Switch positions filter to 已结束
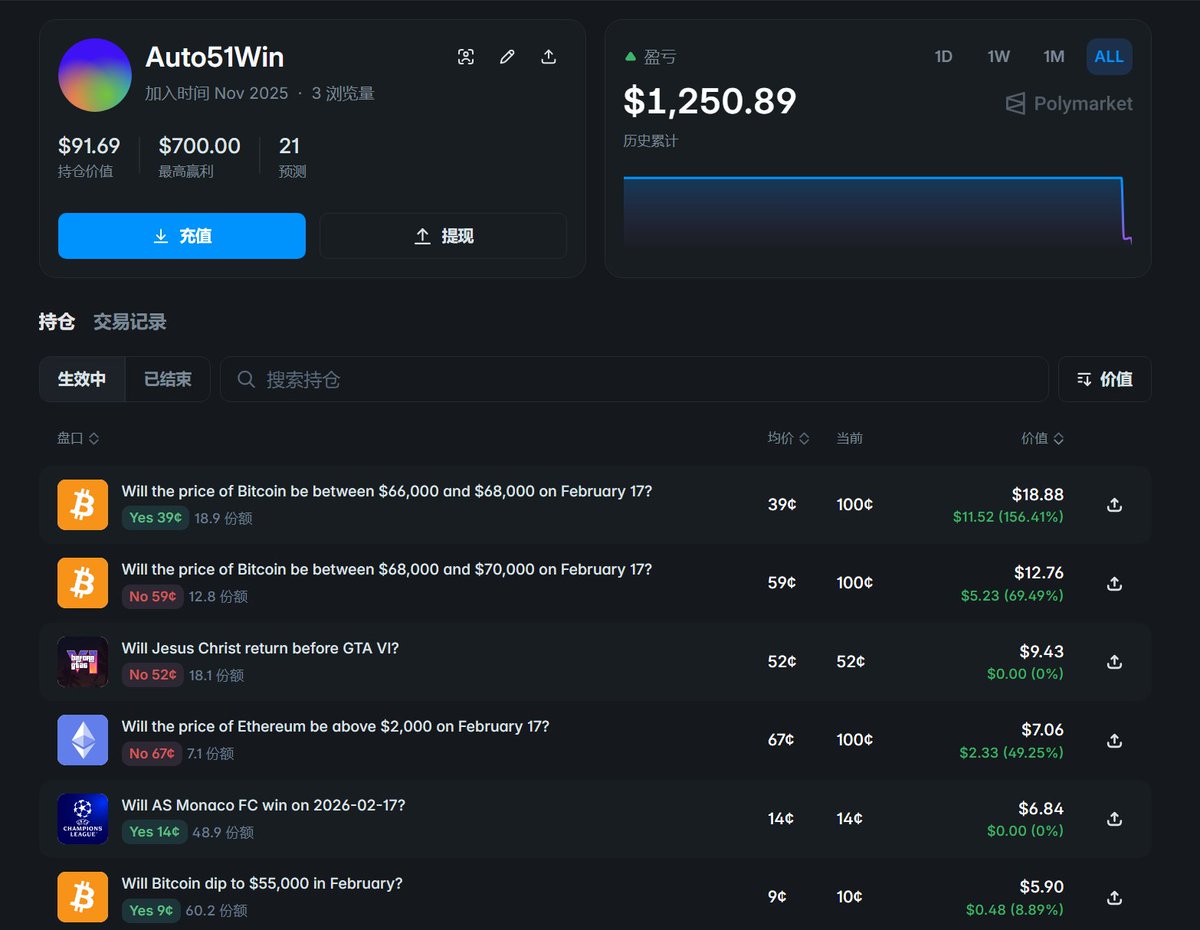1200x930 pixels. pos(167,379)
